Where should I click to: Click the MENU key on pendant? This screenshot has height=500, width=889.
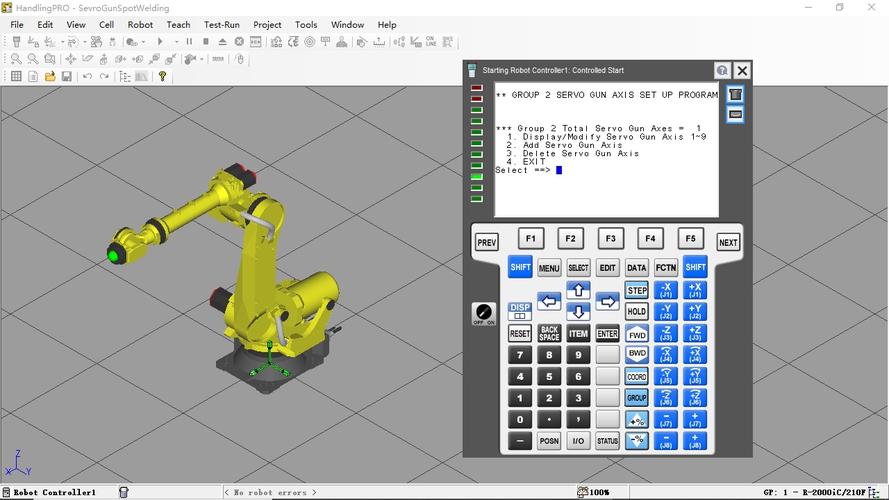[549, 268]
